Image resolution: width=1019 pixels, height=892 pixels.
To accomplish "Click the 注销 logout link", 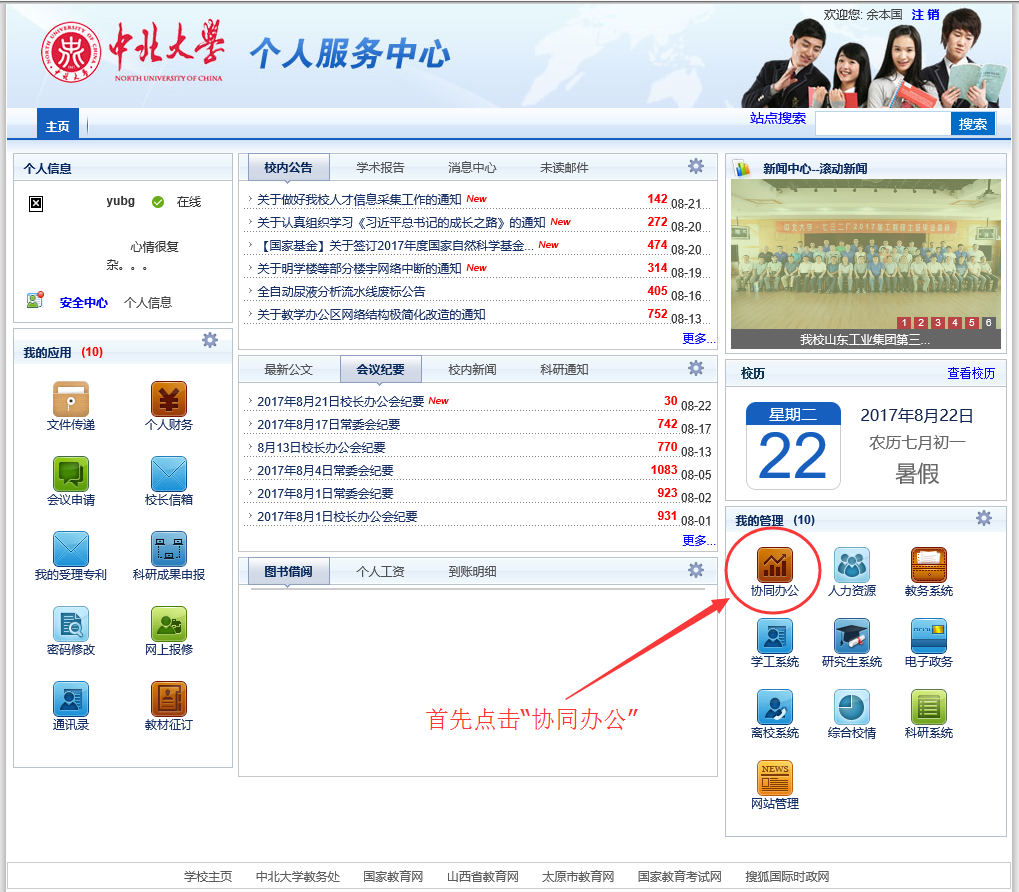I will pos(925,14).
